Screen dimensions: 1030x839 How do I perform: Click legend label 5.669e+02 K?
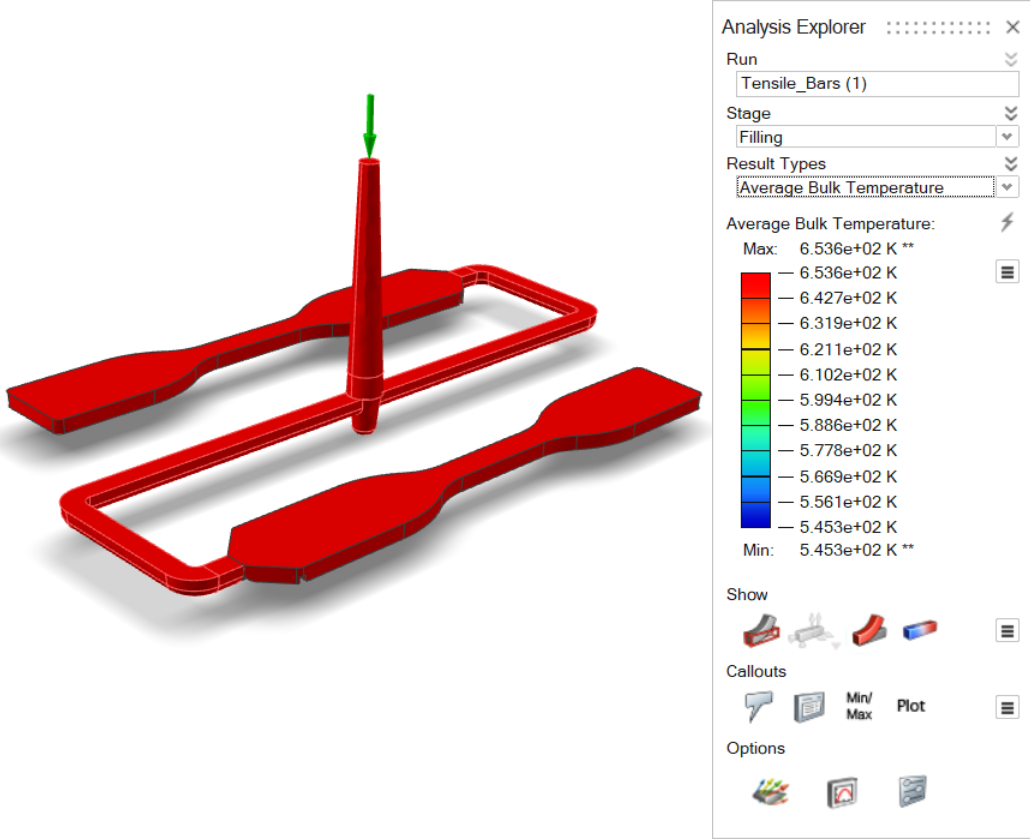848,476
